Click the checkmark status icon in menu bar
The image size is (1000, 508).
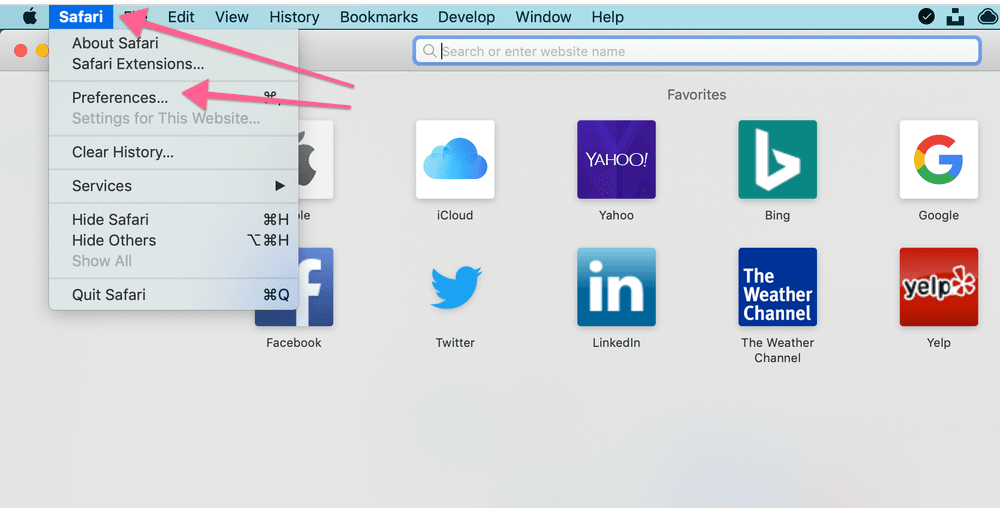point(926,17)
